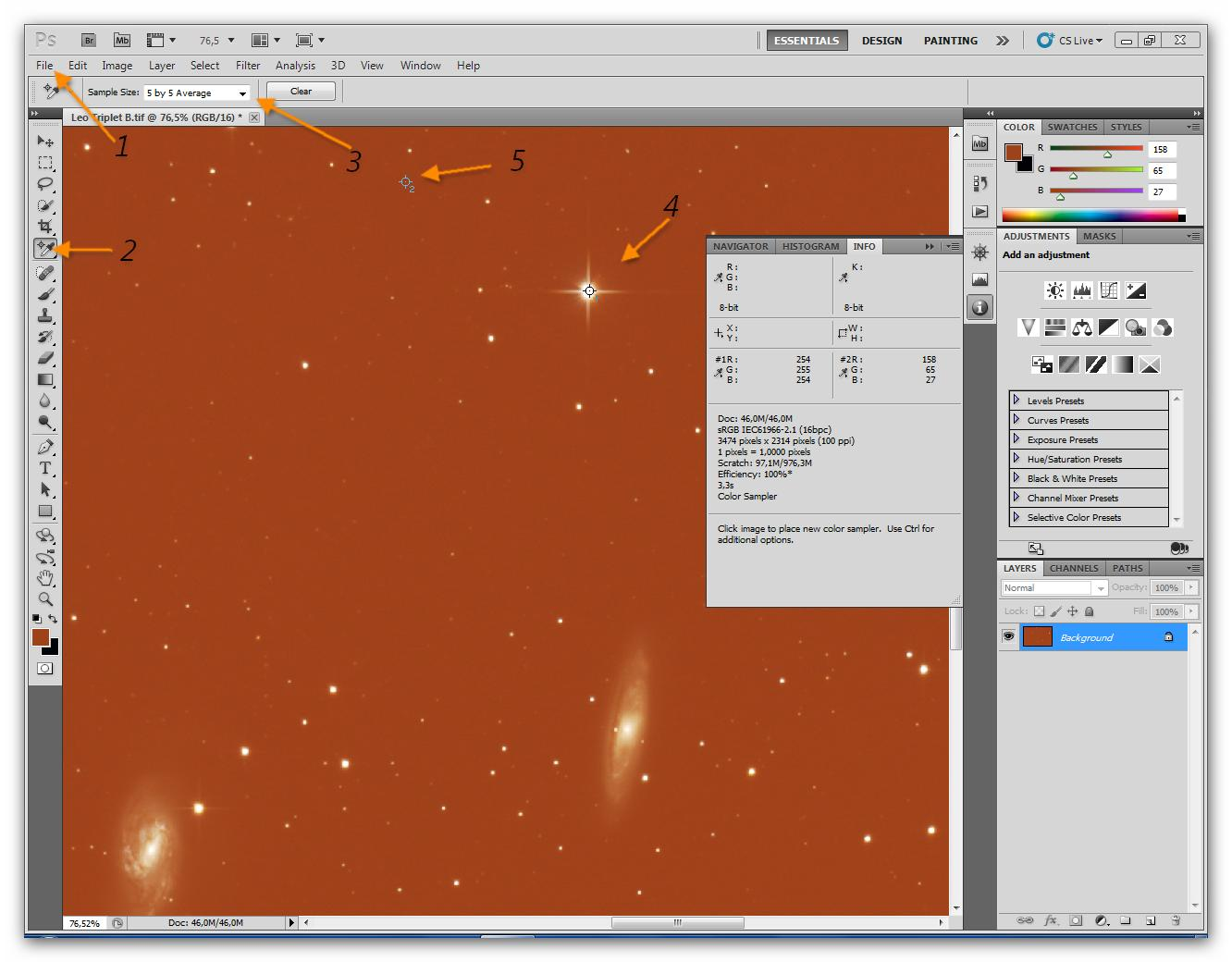Screen dimensions: 1232x962
Task: Swap foreground and background colors in toolbox
Action: tap(53, 619)
